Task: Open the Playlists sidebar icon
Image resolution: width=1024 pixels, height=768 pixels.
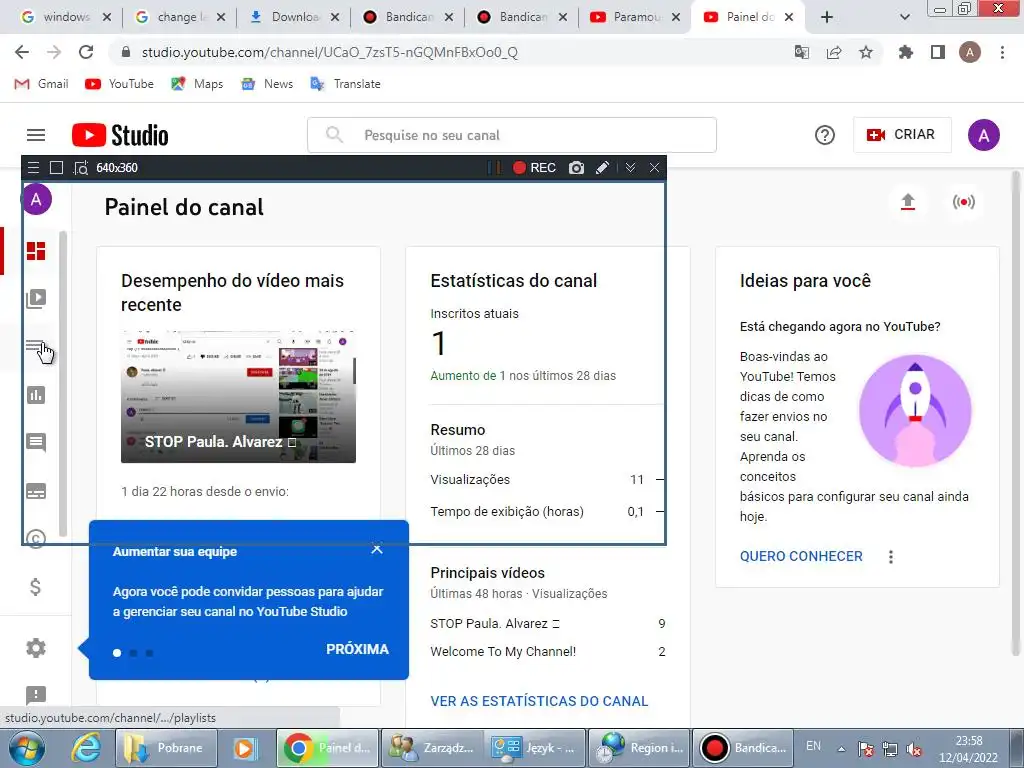Action: [36, 347]
